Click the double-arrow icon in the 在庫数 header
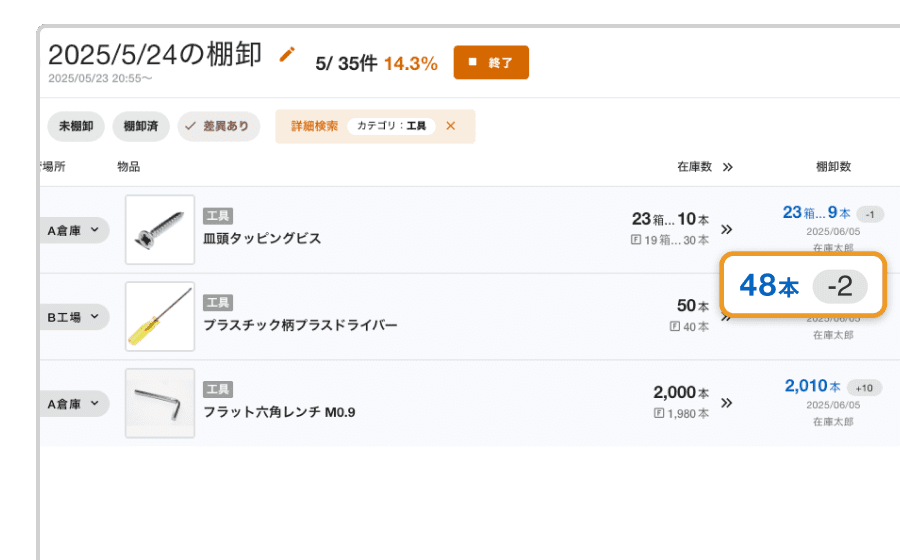Image resolution: width=900 pixels, height=560 pixels. tap(727, 167)
